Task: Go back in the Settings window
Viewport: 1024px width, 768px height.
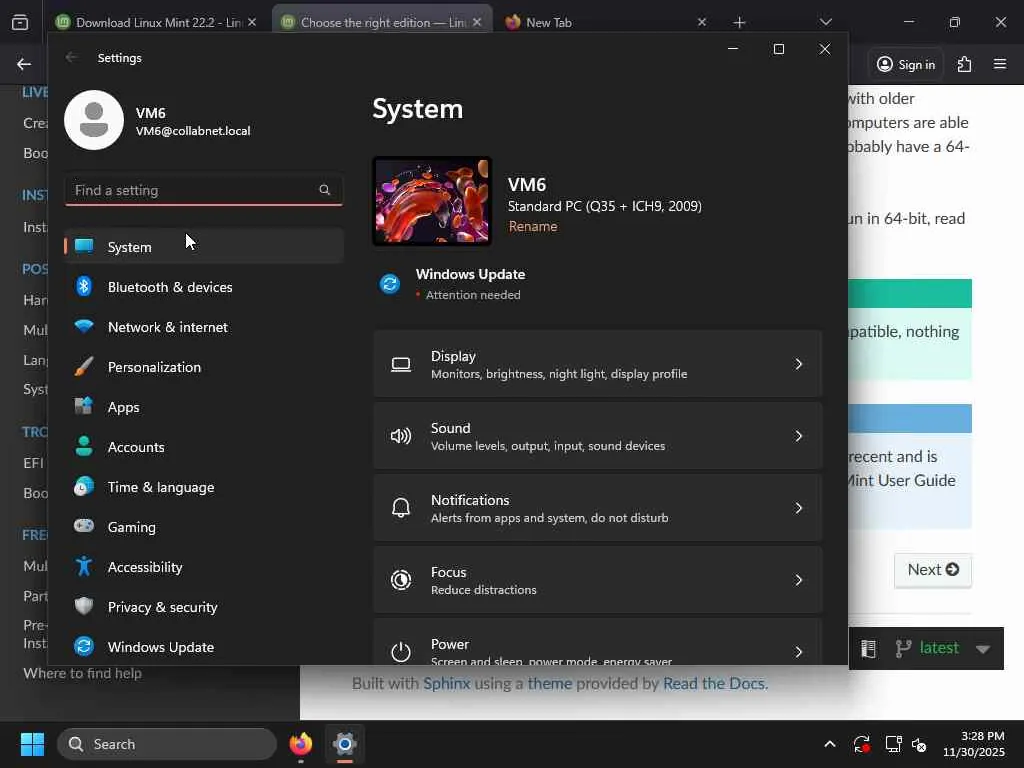Action: [x=71, y=57]
